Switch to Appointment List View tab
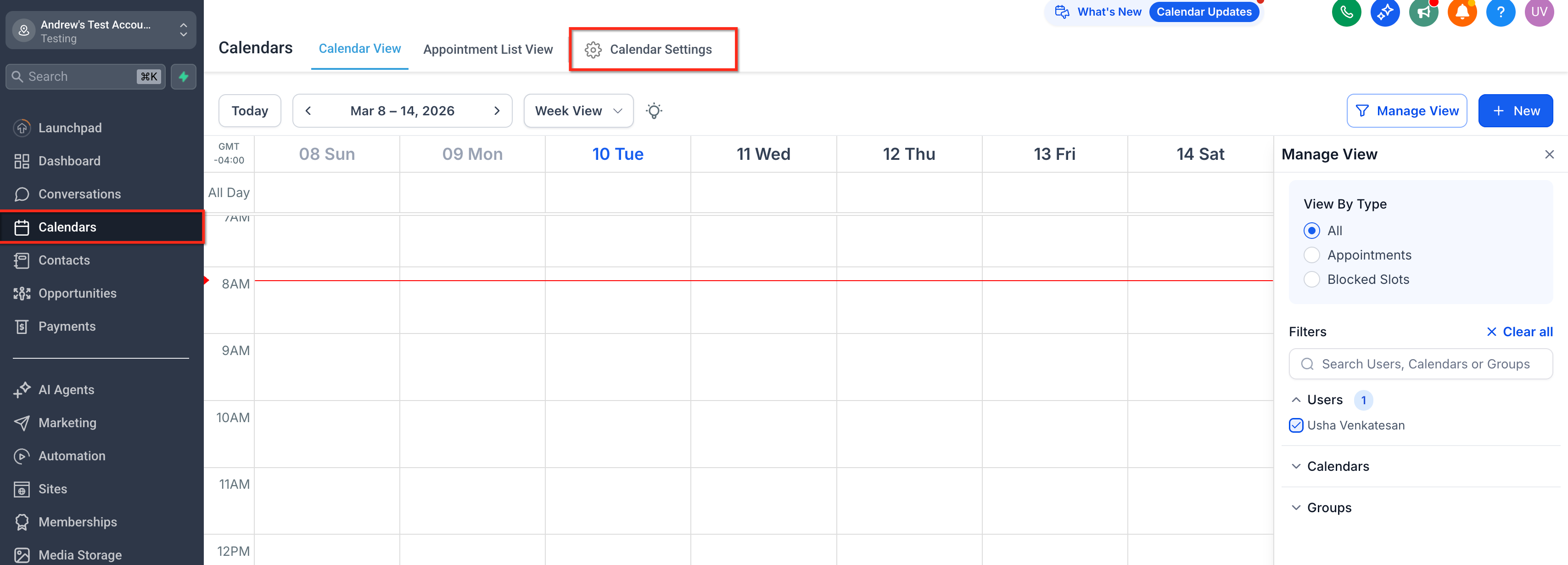1568x565 pixels. tap(487, 49)
